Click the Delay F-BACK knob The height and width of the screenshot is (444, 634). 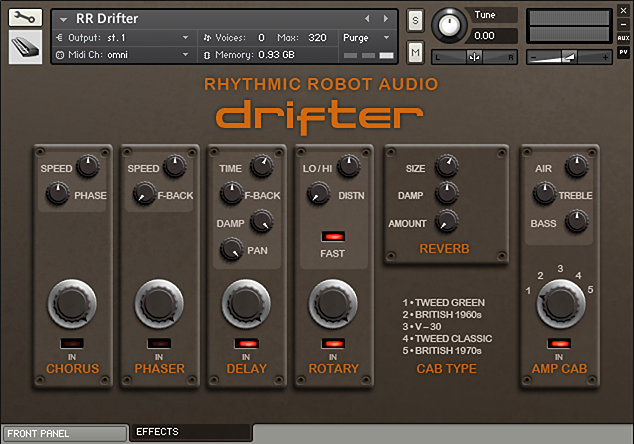tap(231, 193)
